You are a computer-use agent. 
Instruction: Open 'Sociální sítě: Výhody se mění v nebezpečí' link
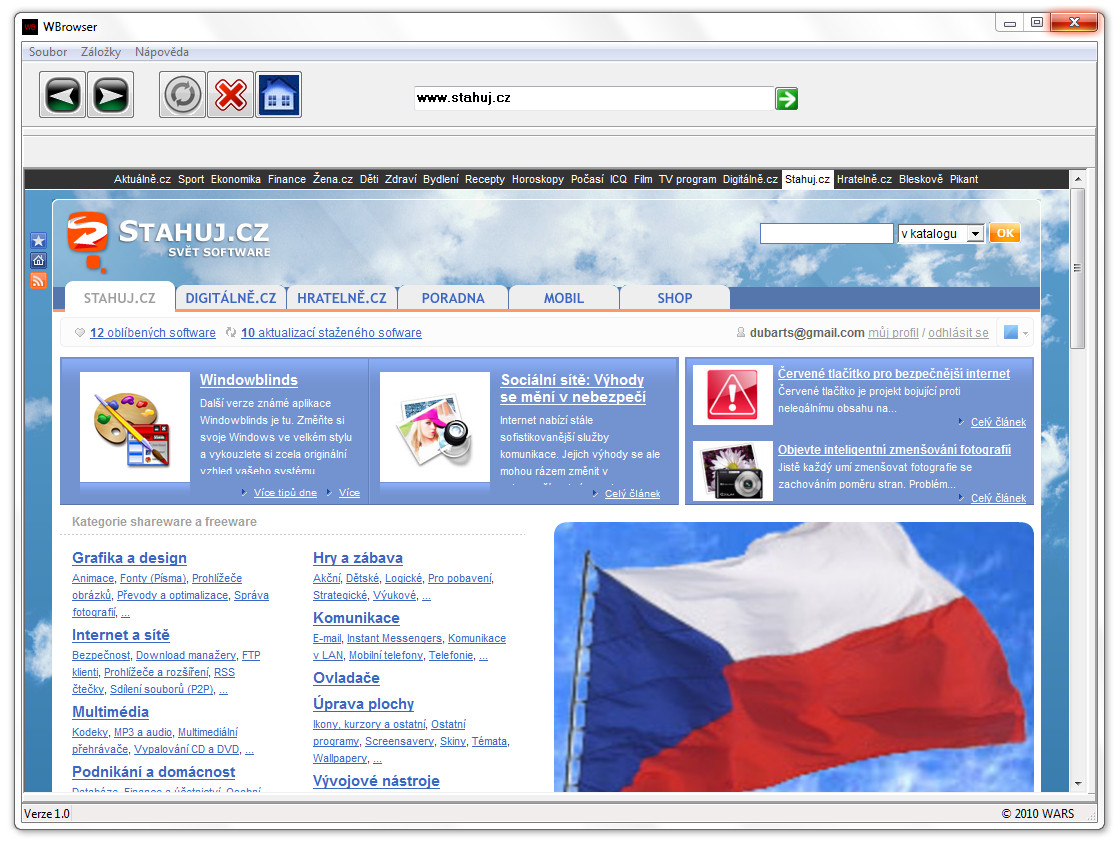[x=573, y=388]
